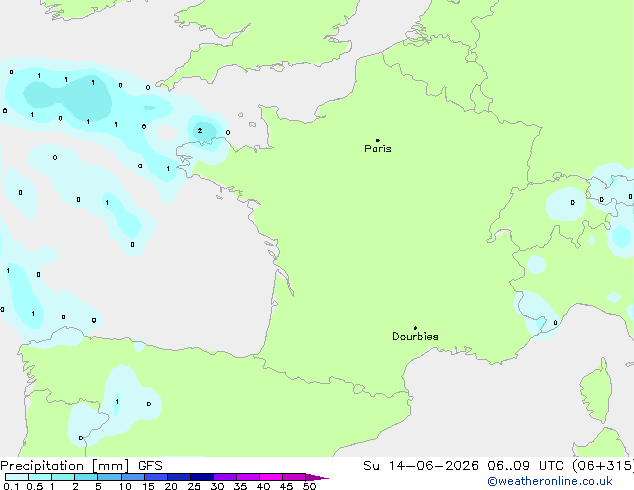Image resolution: width=634 pixels, height=490 pixels.
Task: Pick the 35–40 mm legend color swatch
Action: click(x=247, y=477)
